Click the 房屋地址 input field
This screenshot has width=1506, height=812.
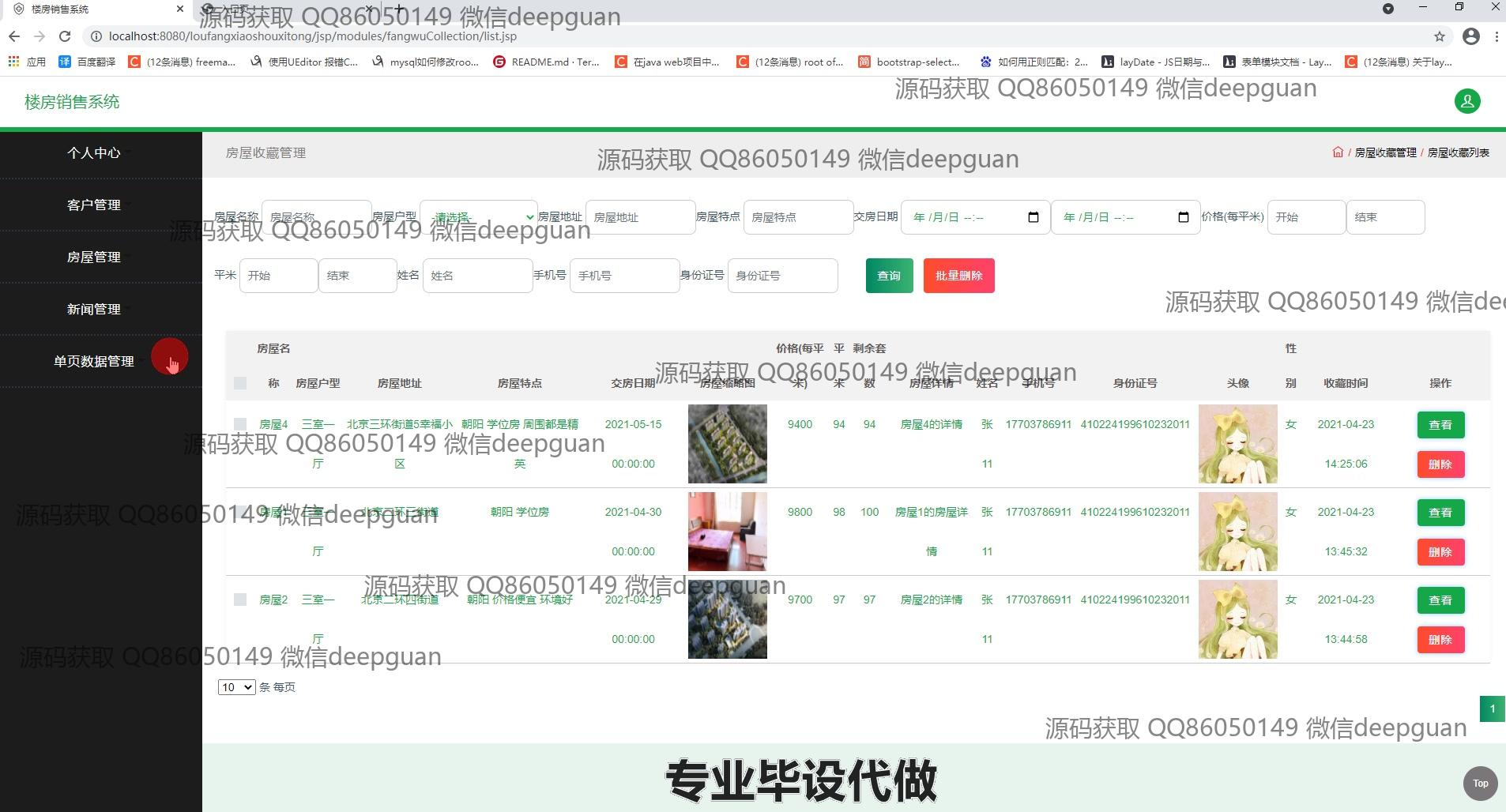pyautogui.click(x=640, y=217)
